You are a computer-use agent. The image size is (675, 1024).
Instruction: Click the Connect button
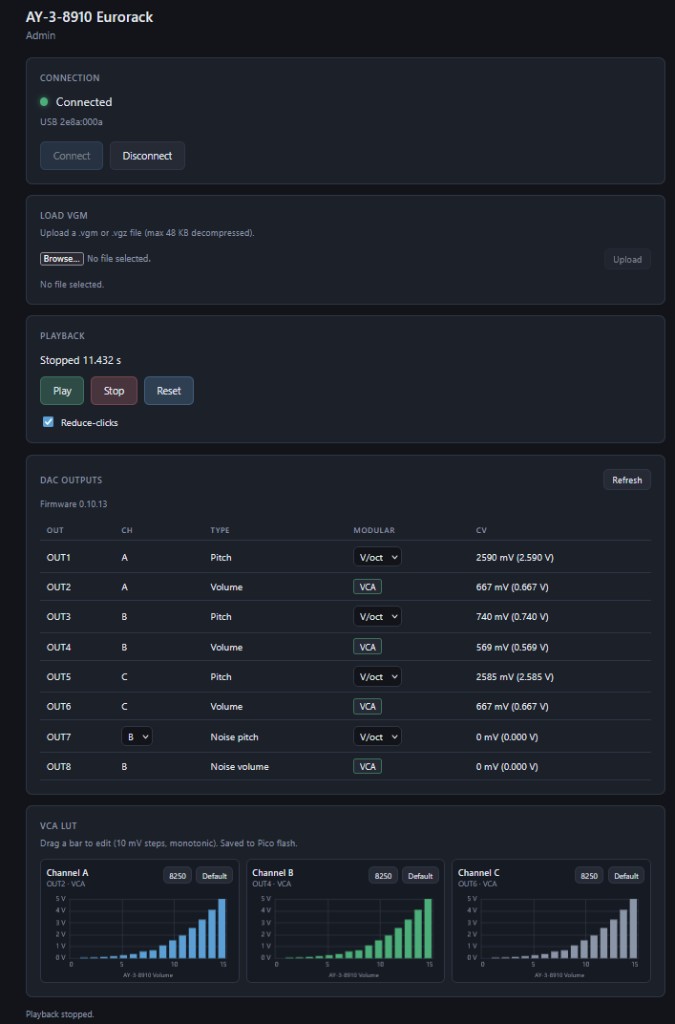(71, 155)
